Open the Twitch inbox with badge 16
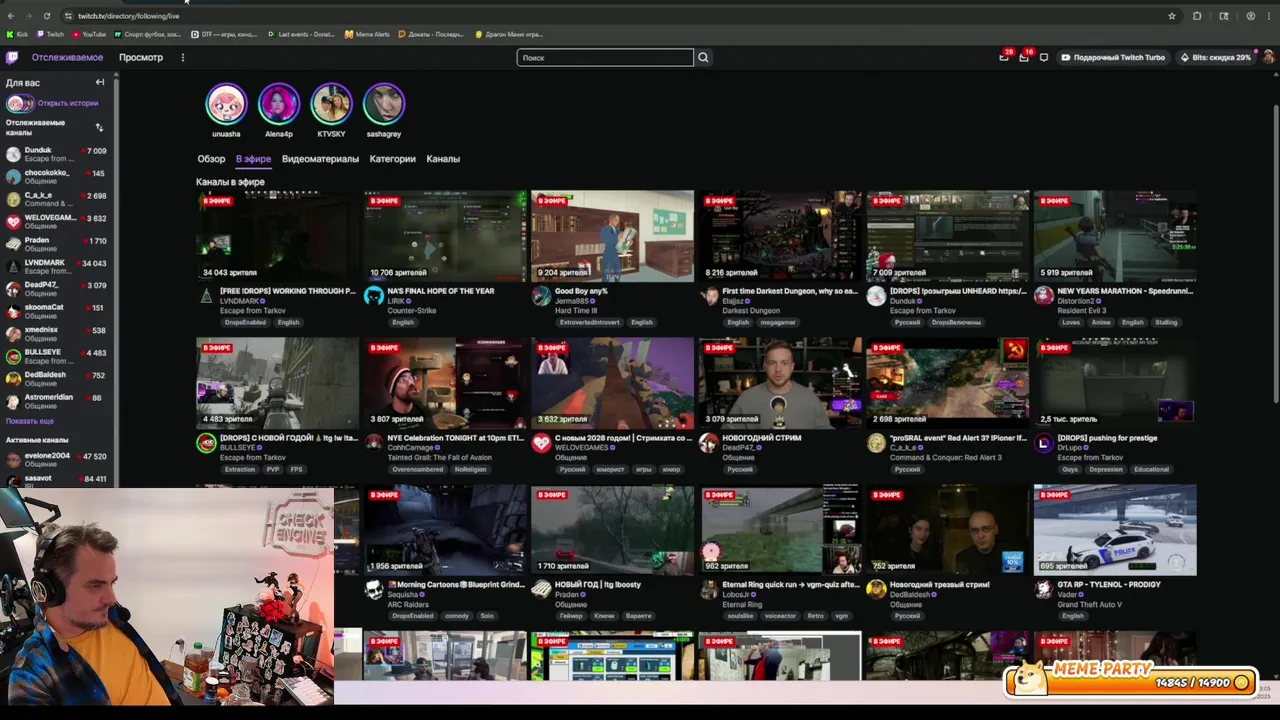Screen dimensions: 1280x720 click(x=1024, y=57)
